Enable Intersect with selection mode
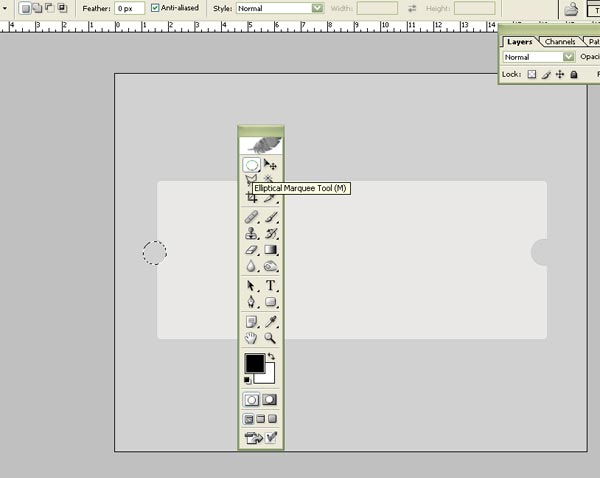The image size is (600, 478). click(62, 8)
